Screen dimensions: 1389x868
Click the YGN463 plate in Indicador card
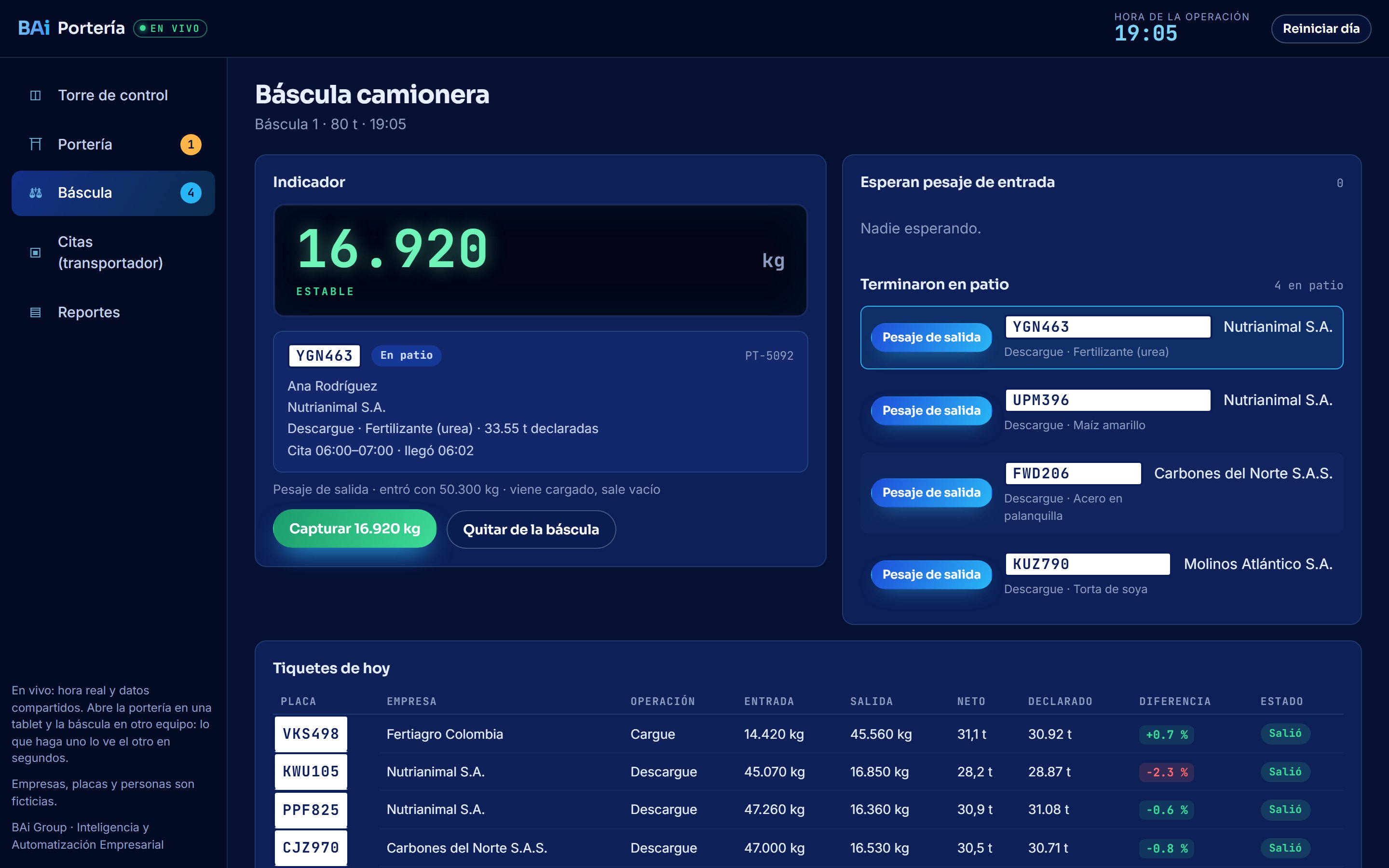point(324,356)
